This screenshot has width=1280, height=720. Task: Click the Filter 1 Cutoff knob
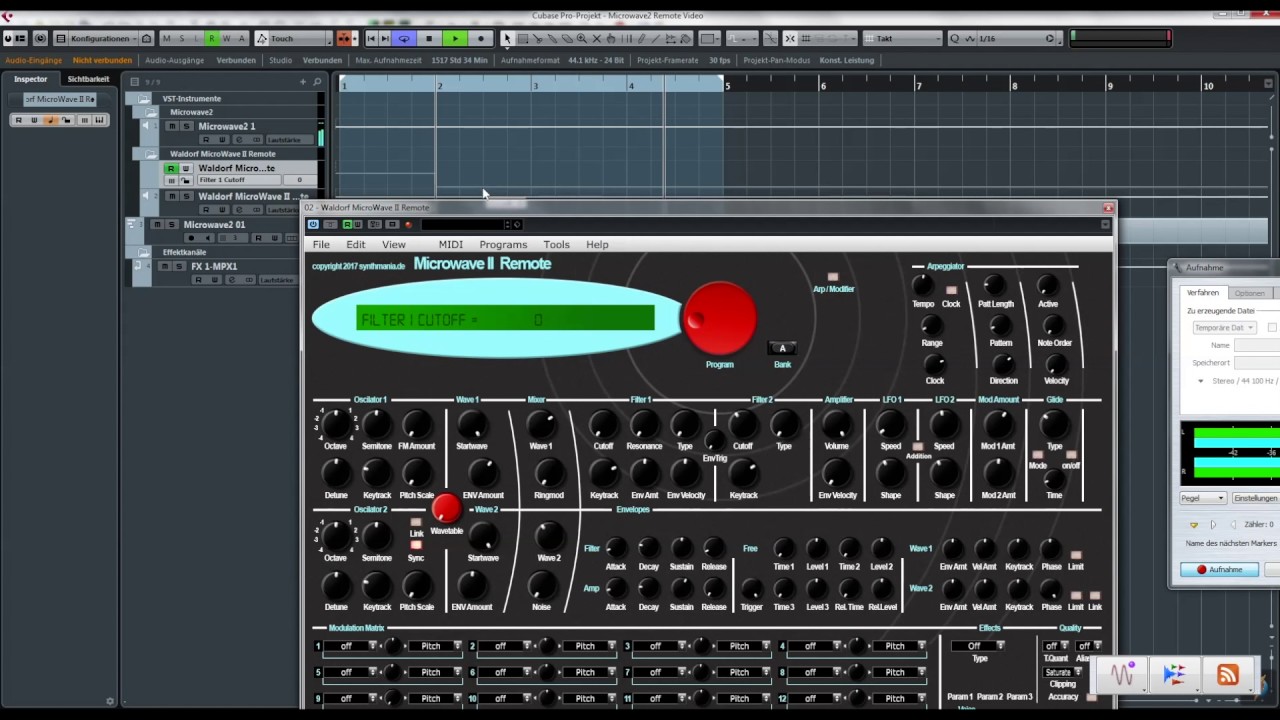pyautogui.click(x=603, y=425)
